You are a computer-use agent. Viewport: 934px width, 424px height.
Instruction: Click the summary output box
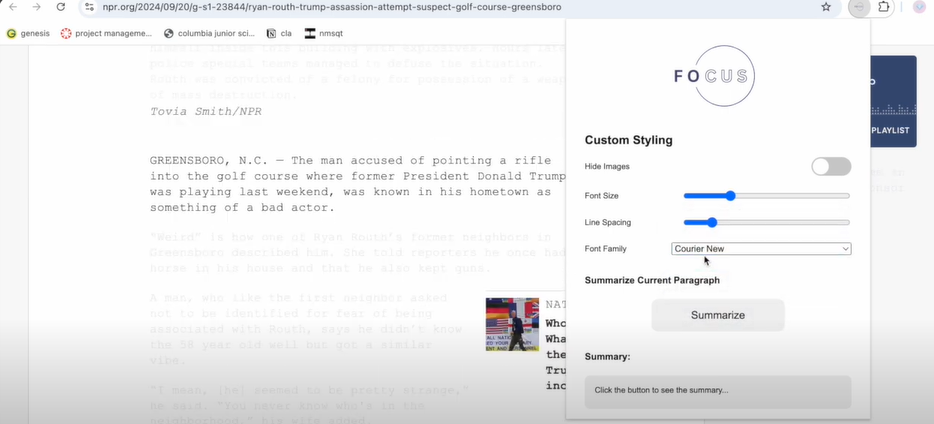click(x=718, y=391)
